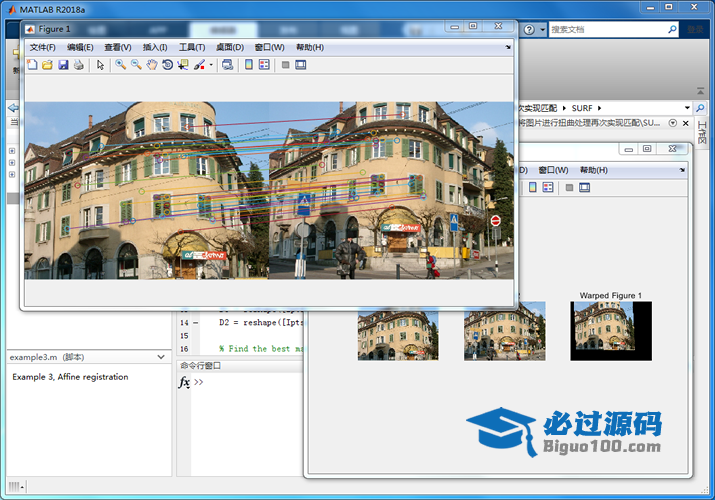Go back with the blue folder-navigation arrow
This screenshot has width=715, height=500.
click(13, 108)
